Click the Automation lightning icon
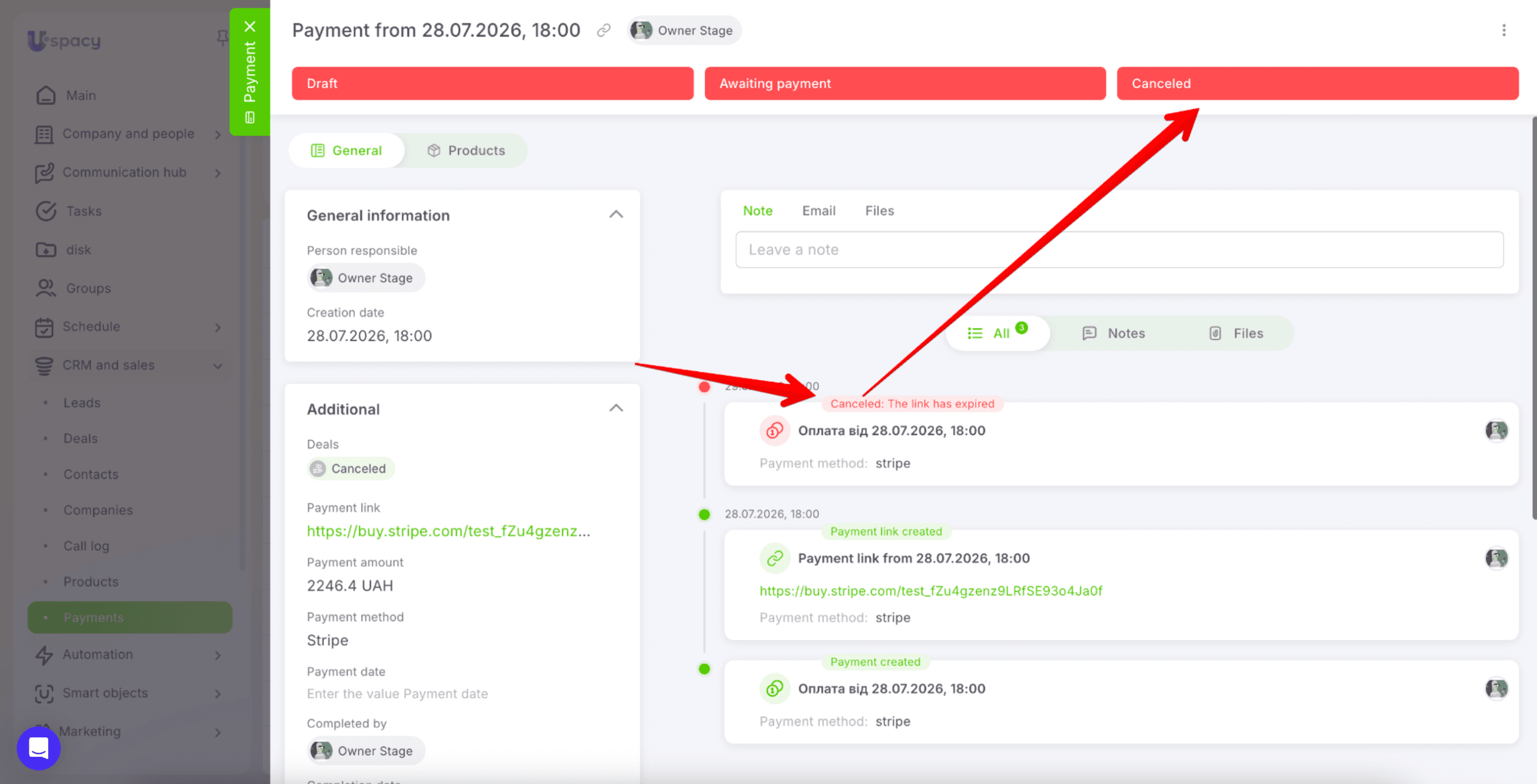 43,655
